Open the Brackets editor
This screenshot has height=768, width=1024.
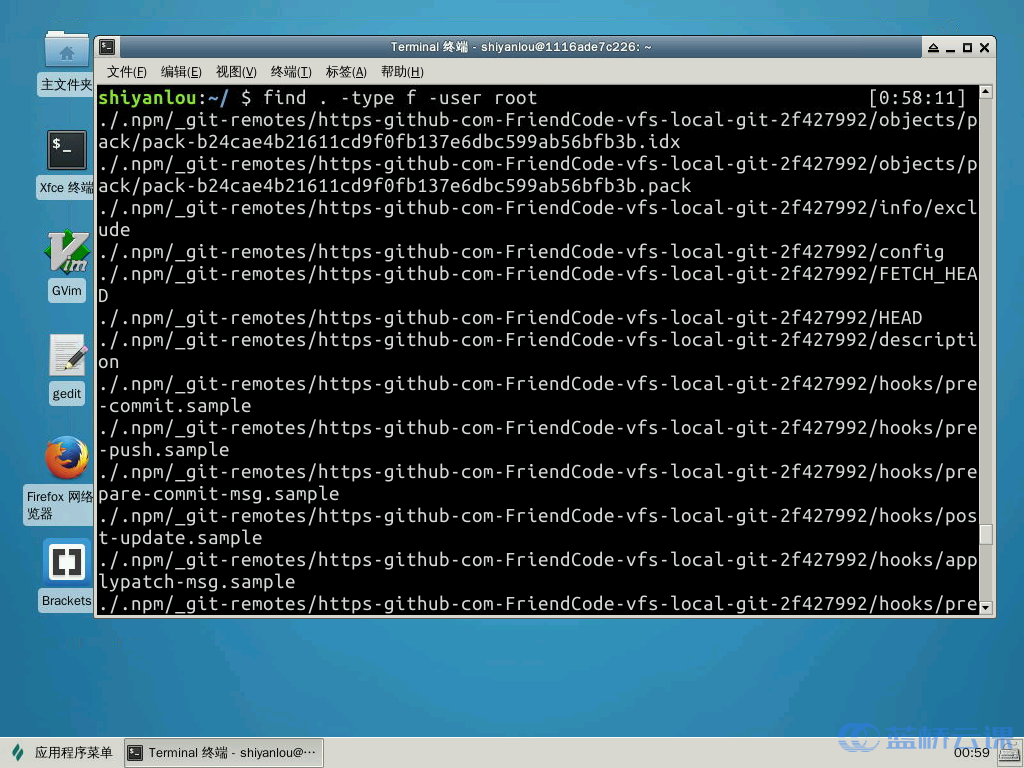click(x=66, y=562)
